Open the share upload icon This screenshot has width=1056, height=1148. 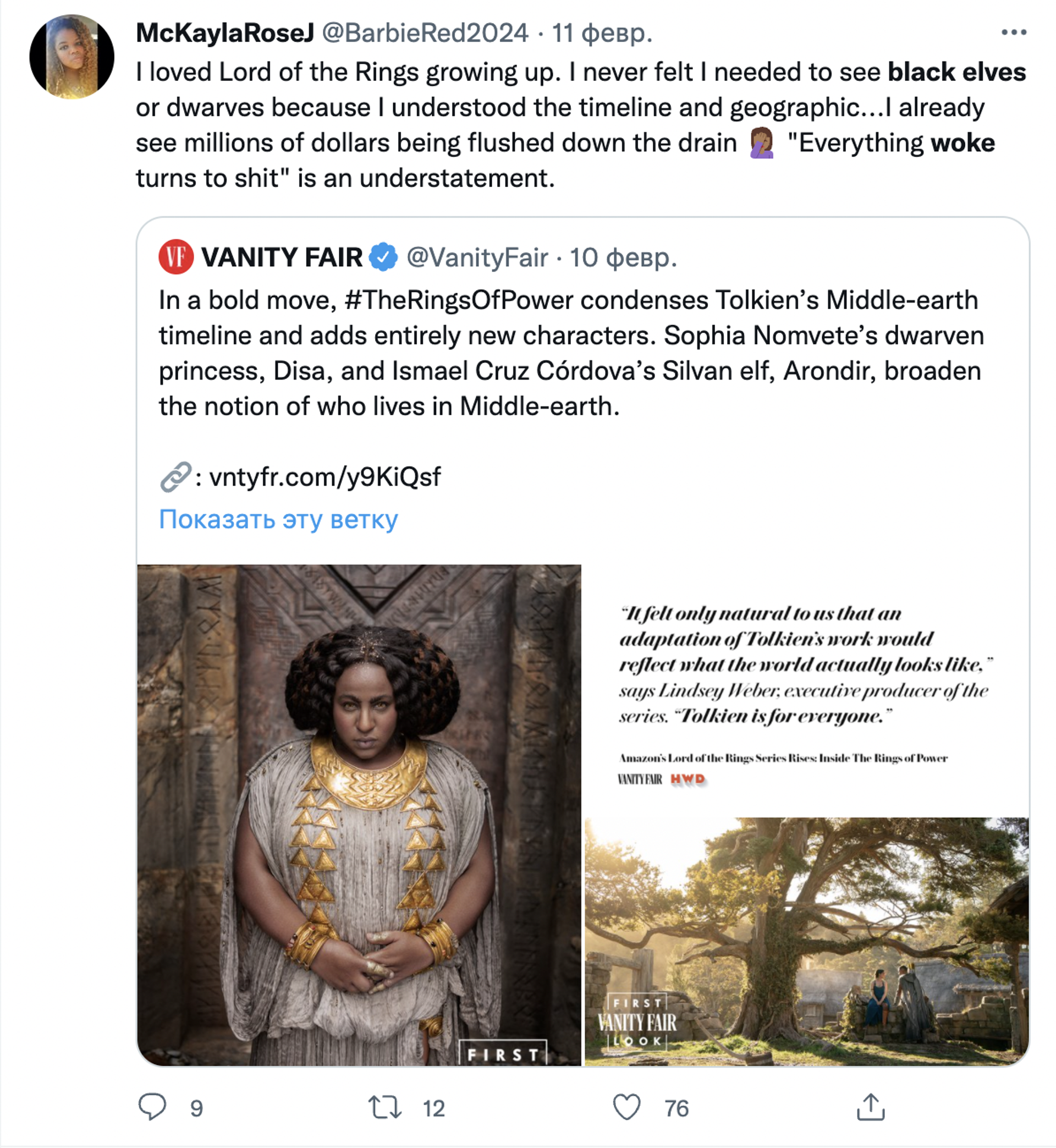871,1107
